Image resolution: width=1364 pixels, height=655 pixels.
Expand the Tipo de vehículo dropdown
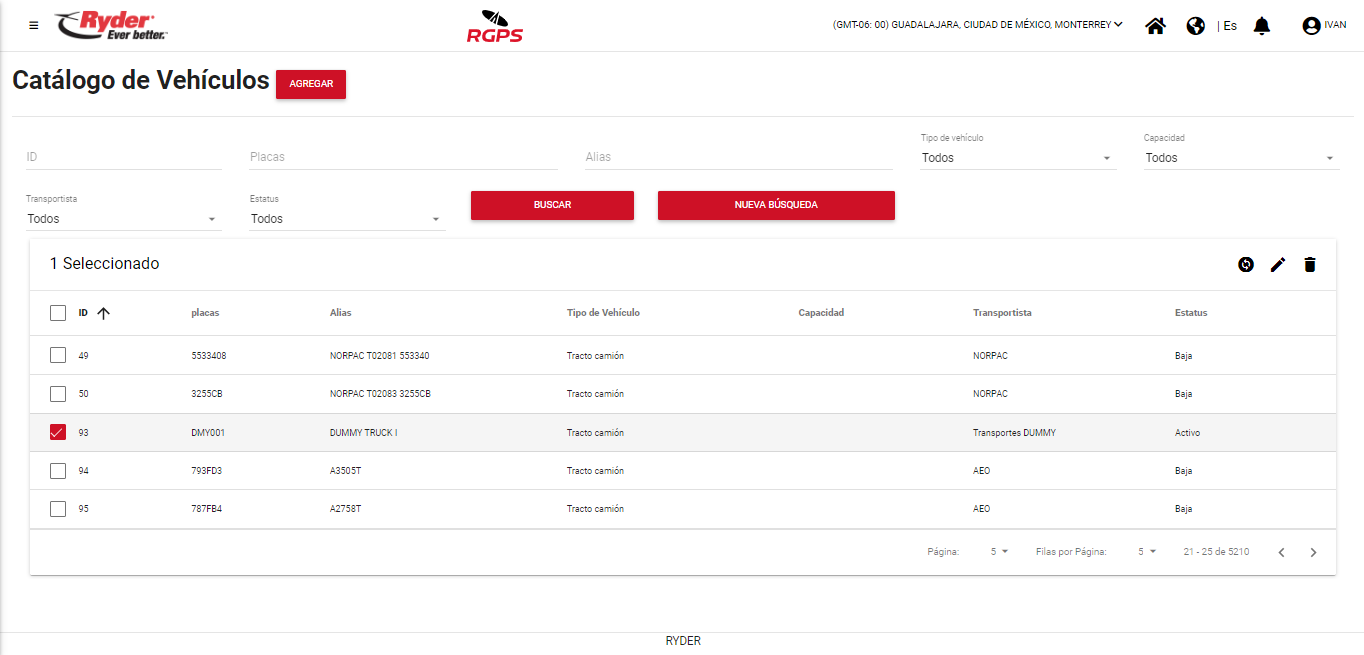(x=1017, y=158)
